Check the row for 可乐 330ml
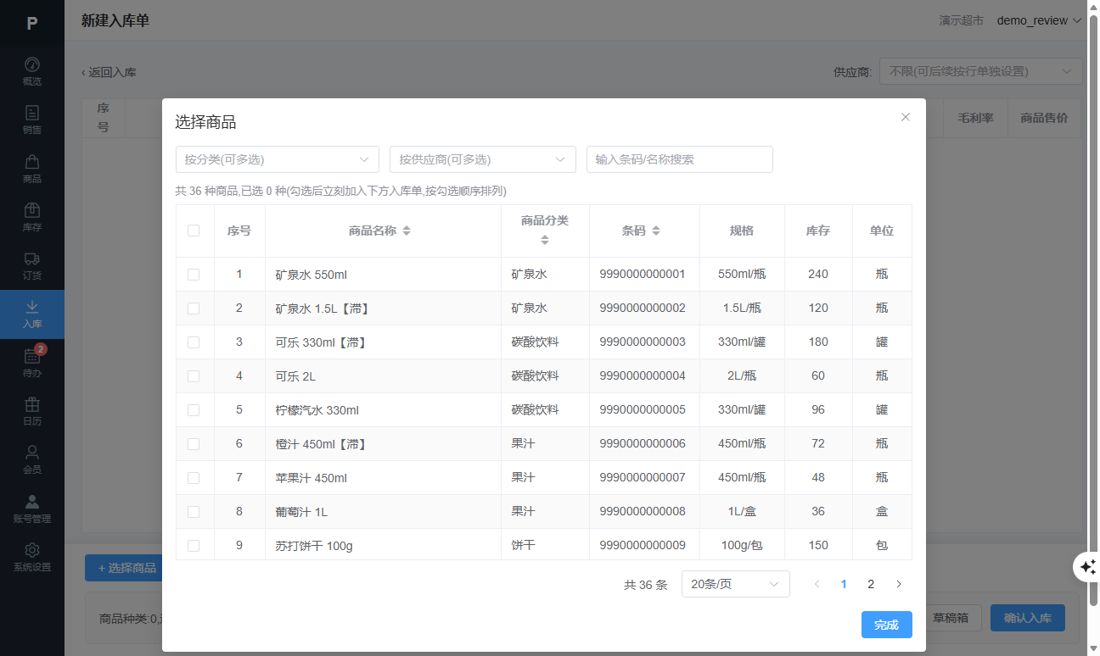The width and height of the screenshot is (1100, 656). pos(194,342)
